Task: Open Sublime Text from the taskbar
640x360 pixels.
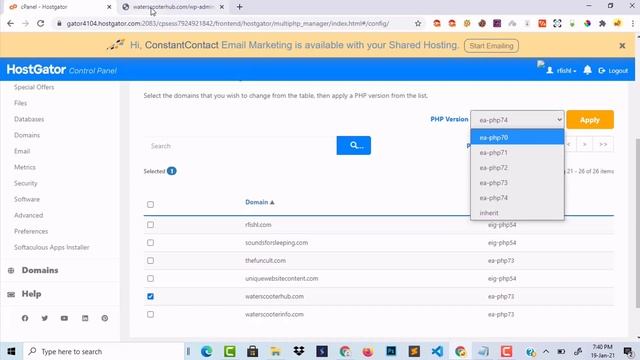Action: 414,351
